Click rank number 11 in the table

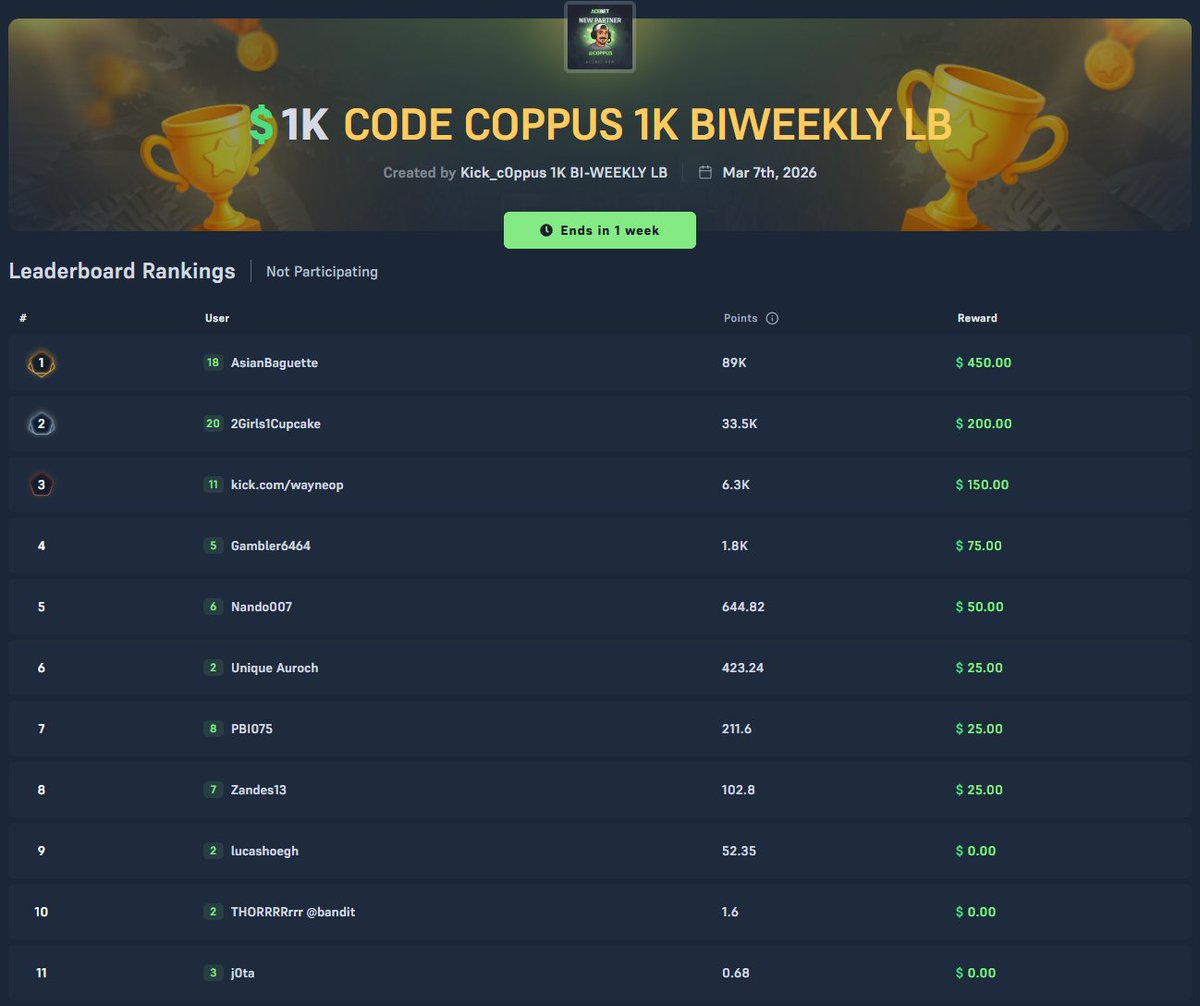(x=41, y=973)
